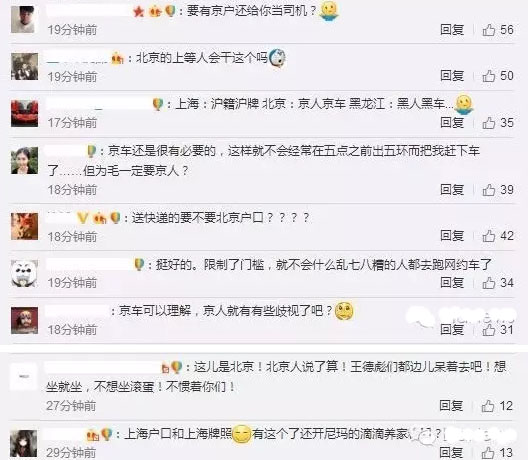Like the 送快递的 comment with 42 likes

point(489,236)
